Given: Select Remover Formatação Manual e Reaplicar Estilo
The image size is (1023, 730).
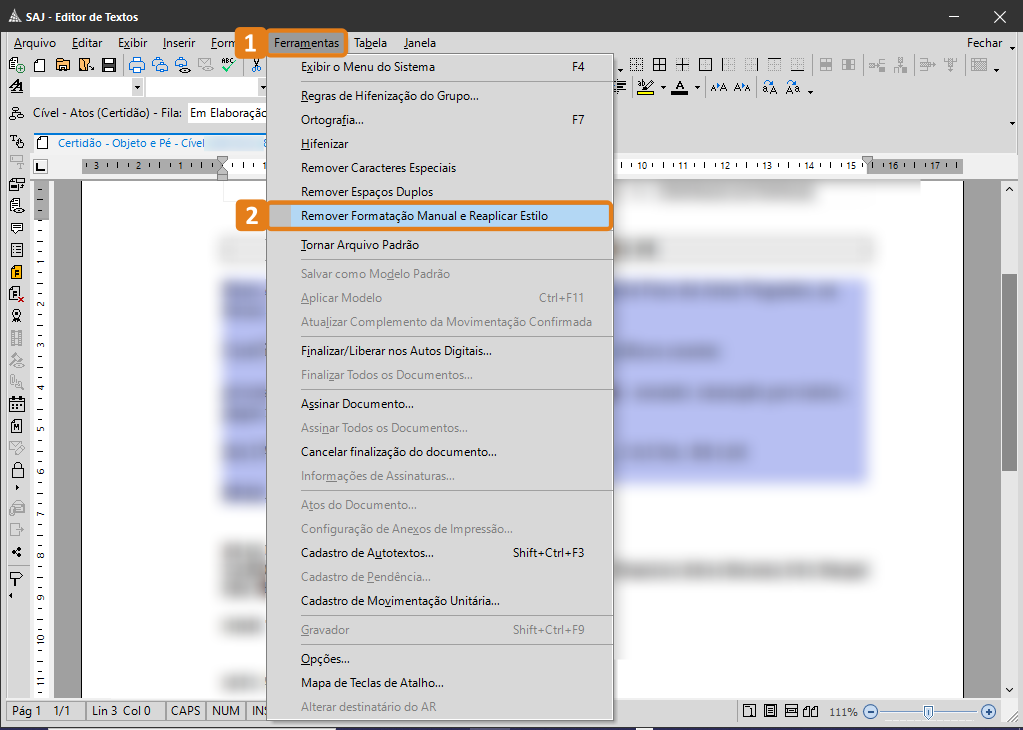Looking at the screenshot, I should pos(440,216).
